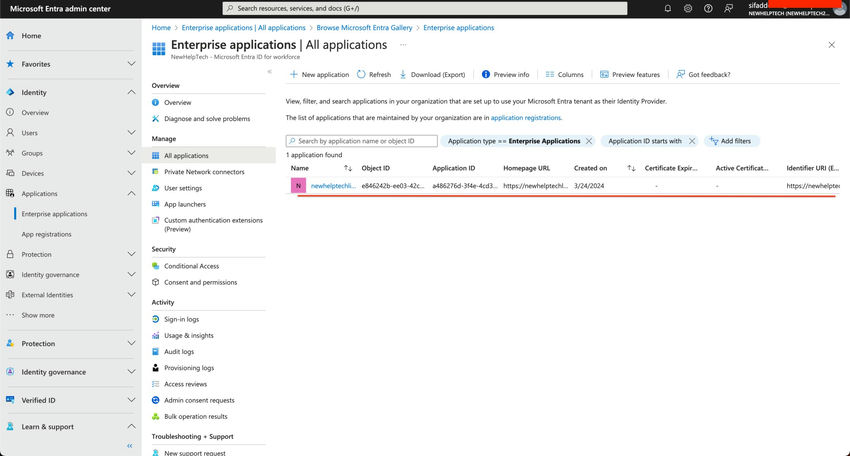Focus the search by application name field
The width and height of the screenshot is (850, 456).
[x=362, y=141]
